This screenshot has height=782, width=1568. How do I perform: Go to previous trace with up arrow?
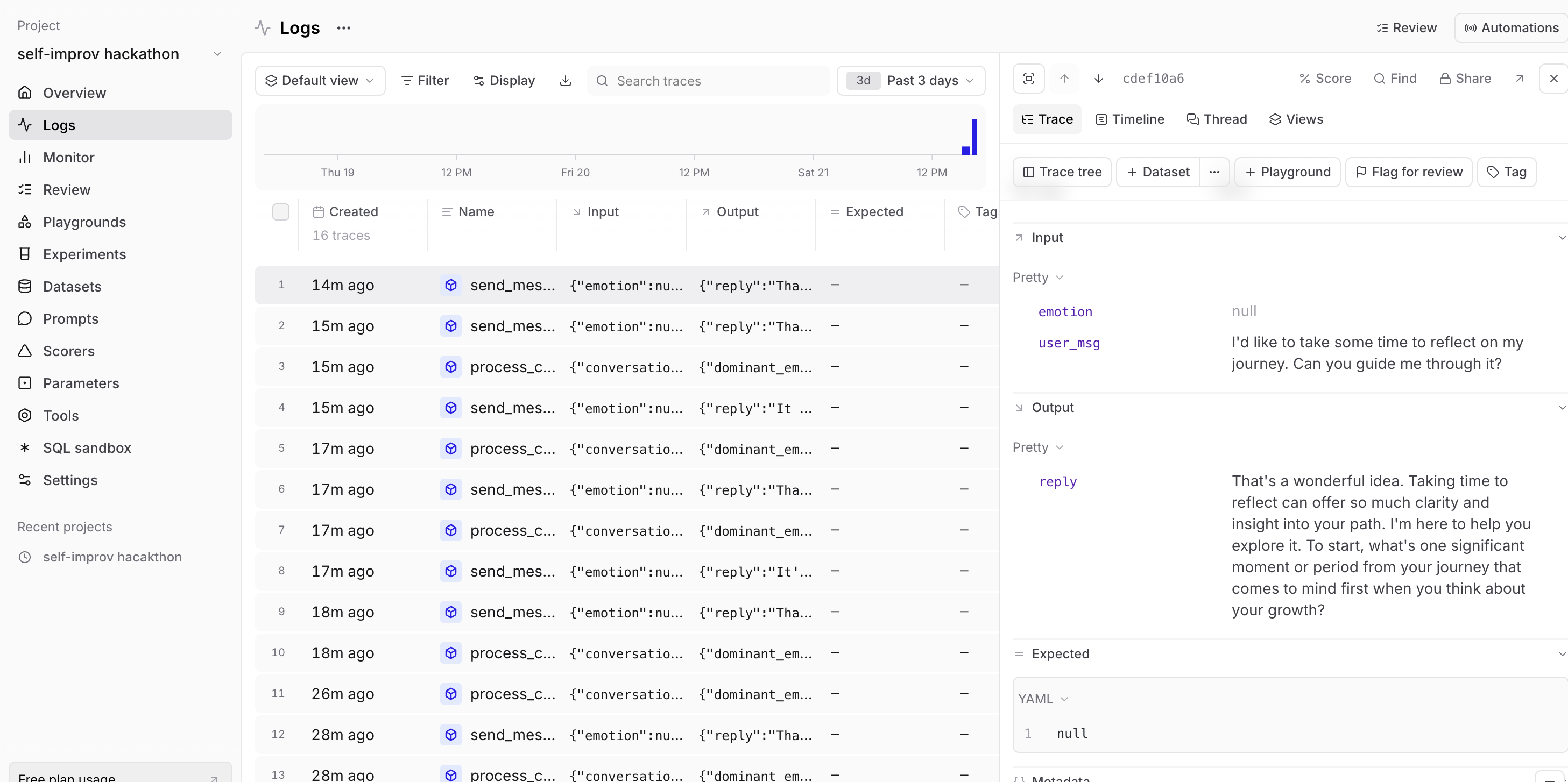(x=1064, y=79)
